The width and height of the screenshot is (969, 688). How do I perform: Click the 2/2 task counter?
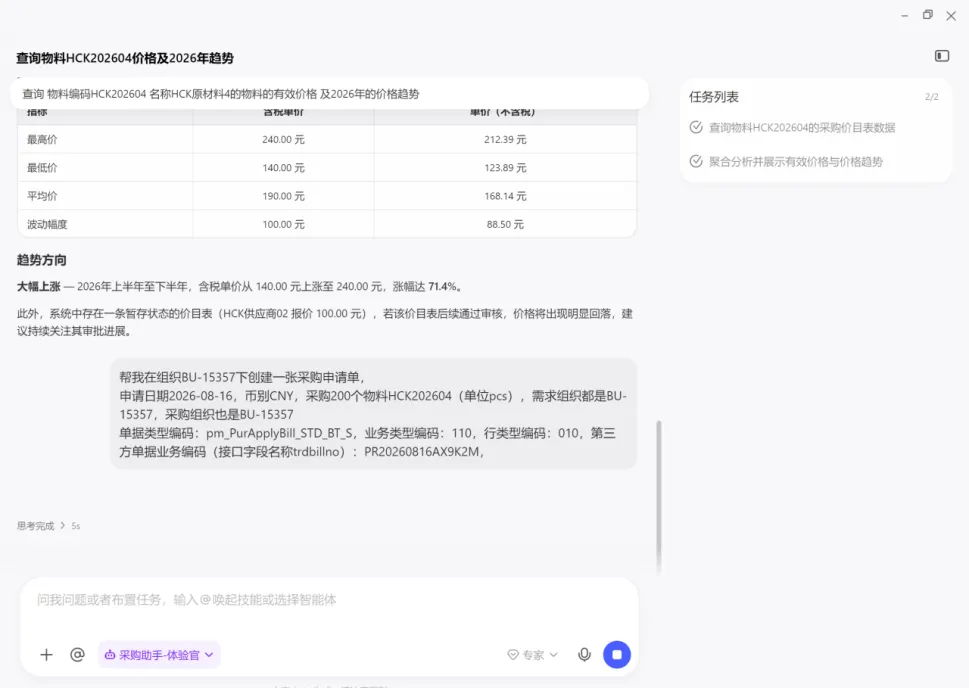click(931, 97)
